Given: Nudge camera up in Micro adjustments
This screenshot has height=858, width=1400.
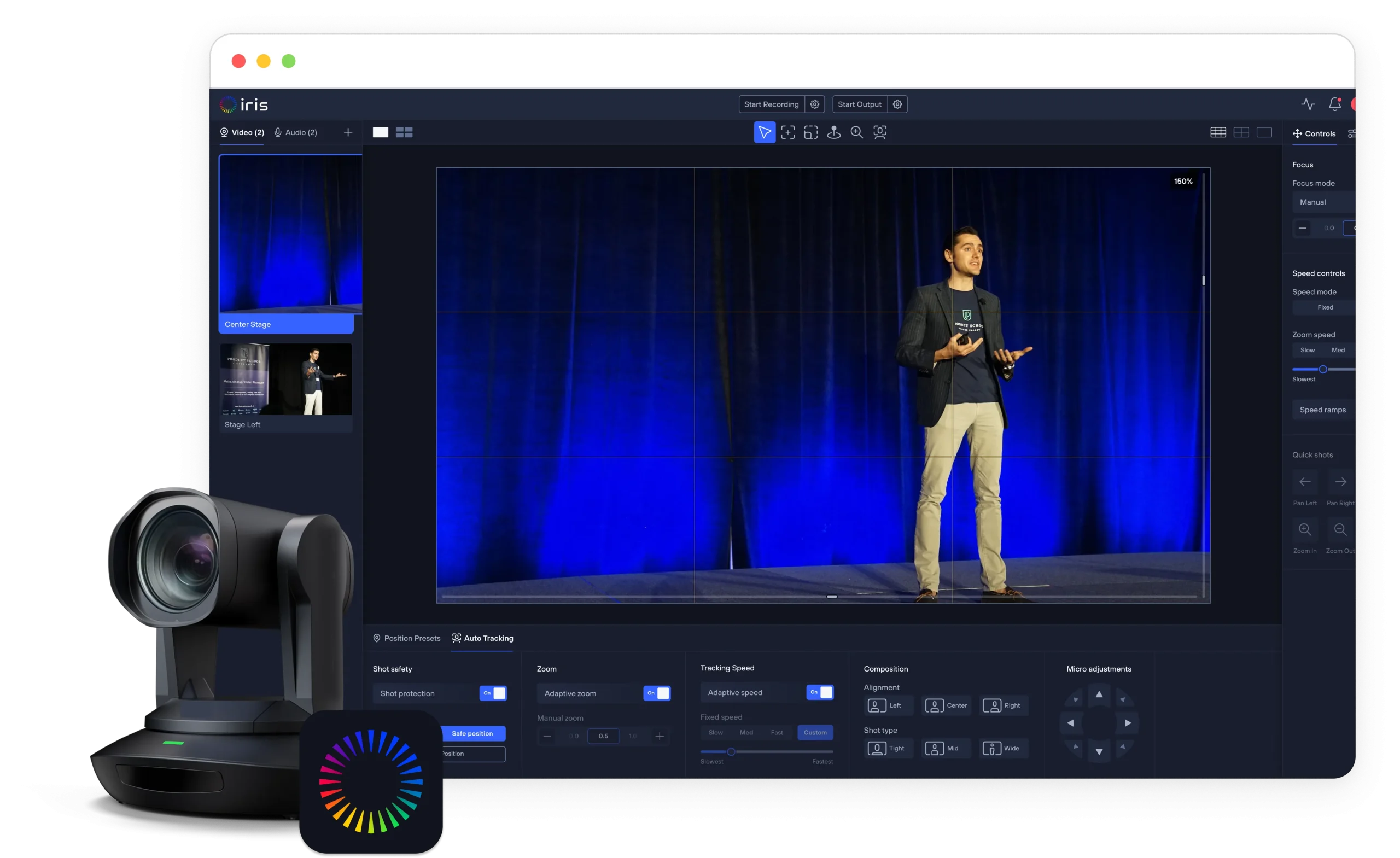Looking at the screenshot, I should 1099,694.
